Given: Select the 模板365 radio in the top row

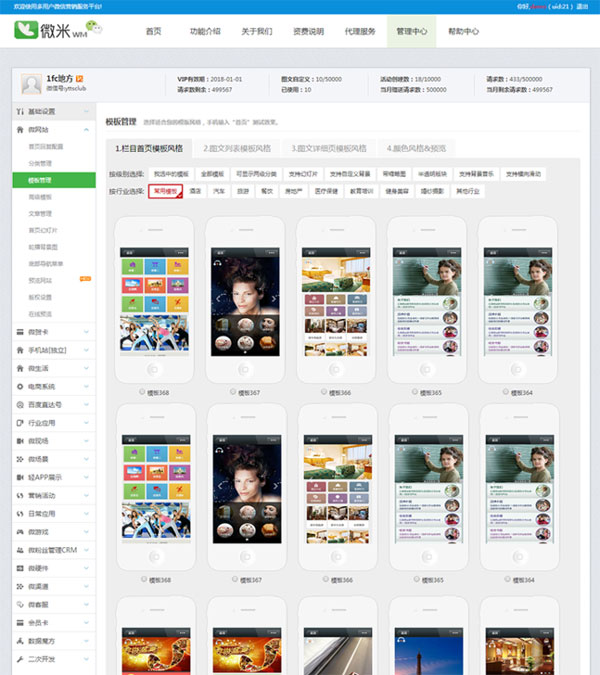Looking at the screenshot, I should 414,392.
